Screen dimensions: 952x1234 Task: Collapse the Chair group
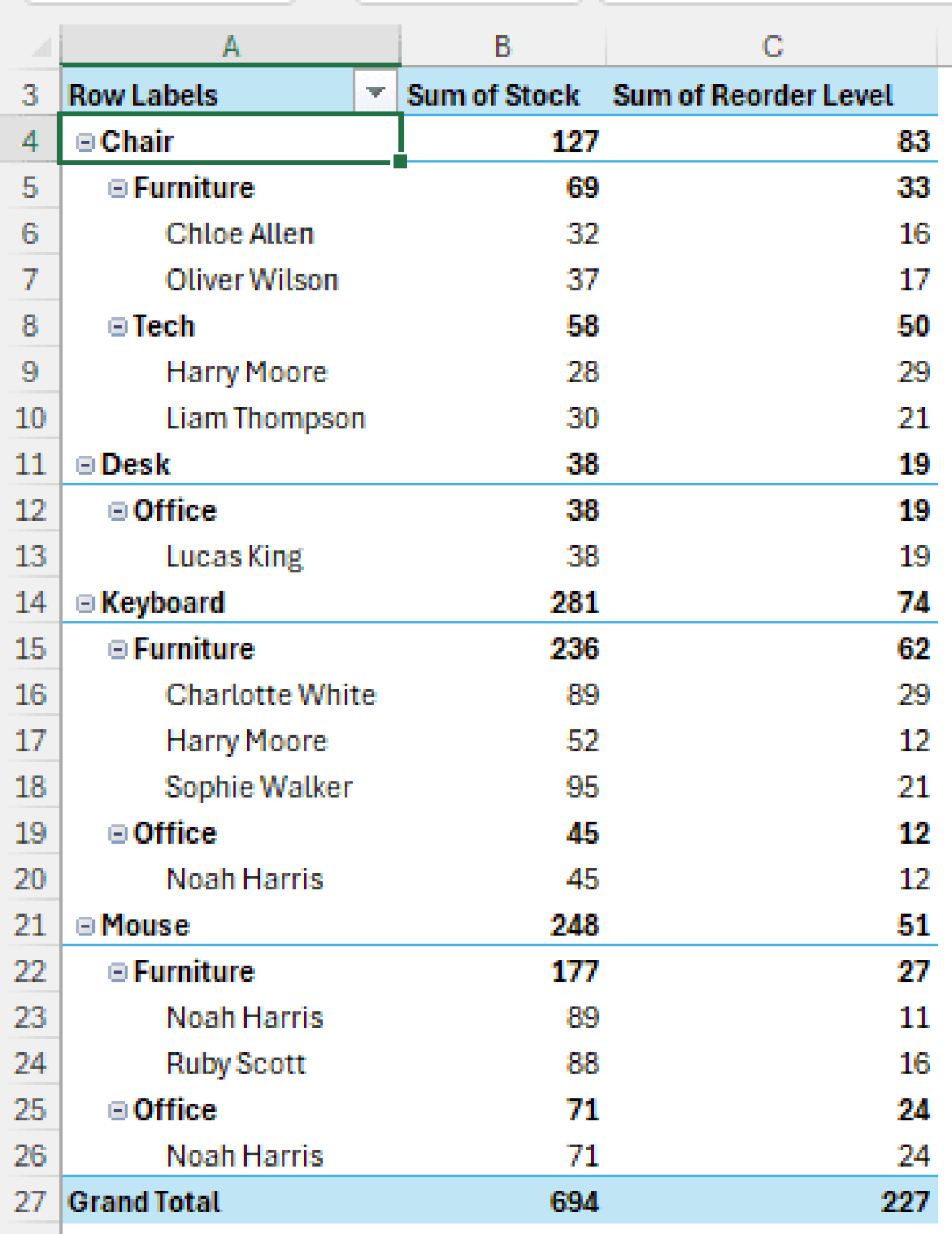point(84,141)
